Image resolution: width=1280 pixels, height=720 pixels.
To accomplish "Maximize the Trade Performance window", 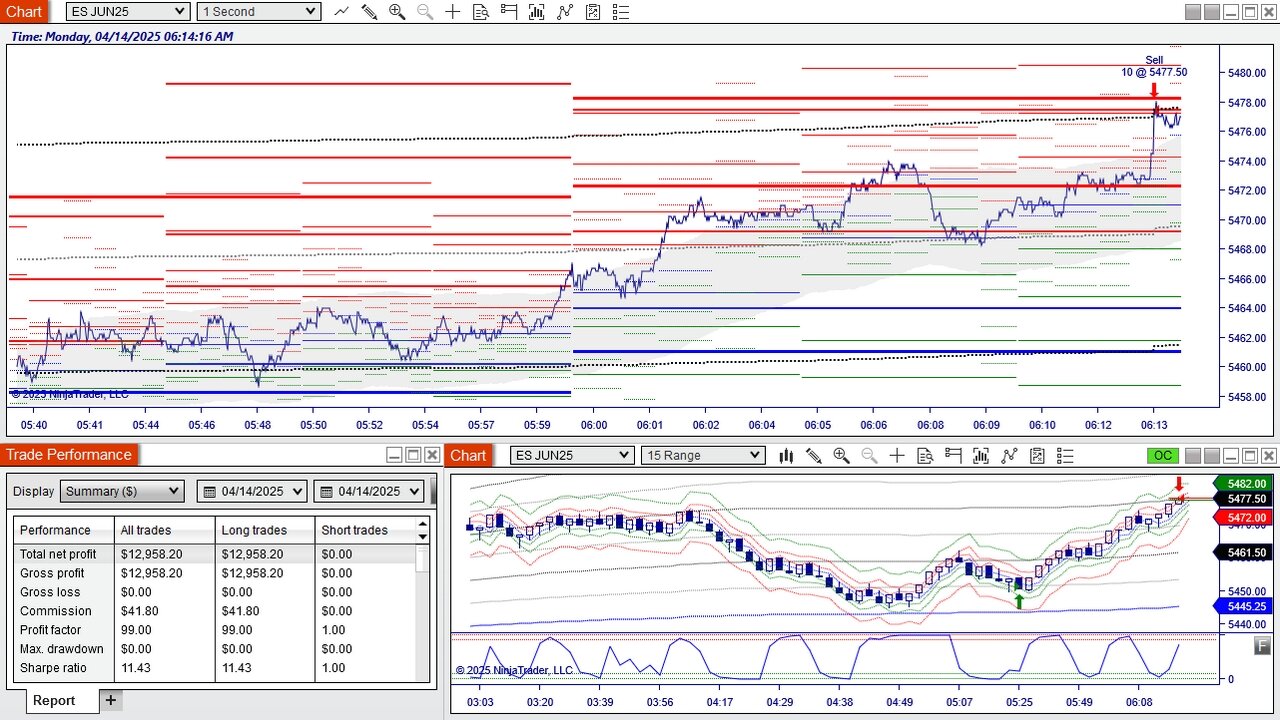I will pyautogui.click(x=413, y=455).
